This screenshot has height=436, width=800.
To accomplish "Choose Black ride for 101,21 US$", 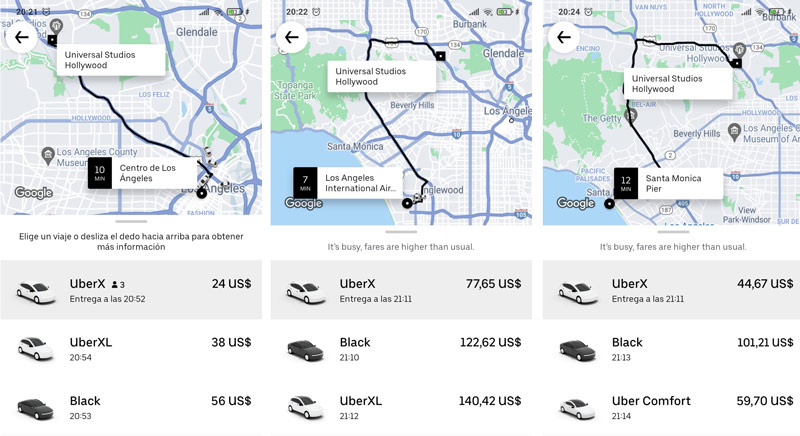I will coord(672,348).
